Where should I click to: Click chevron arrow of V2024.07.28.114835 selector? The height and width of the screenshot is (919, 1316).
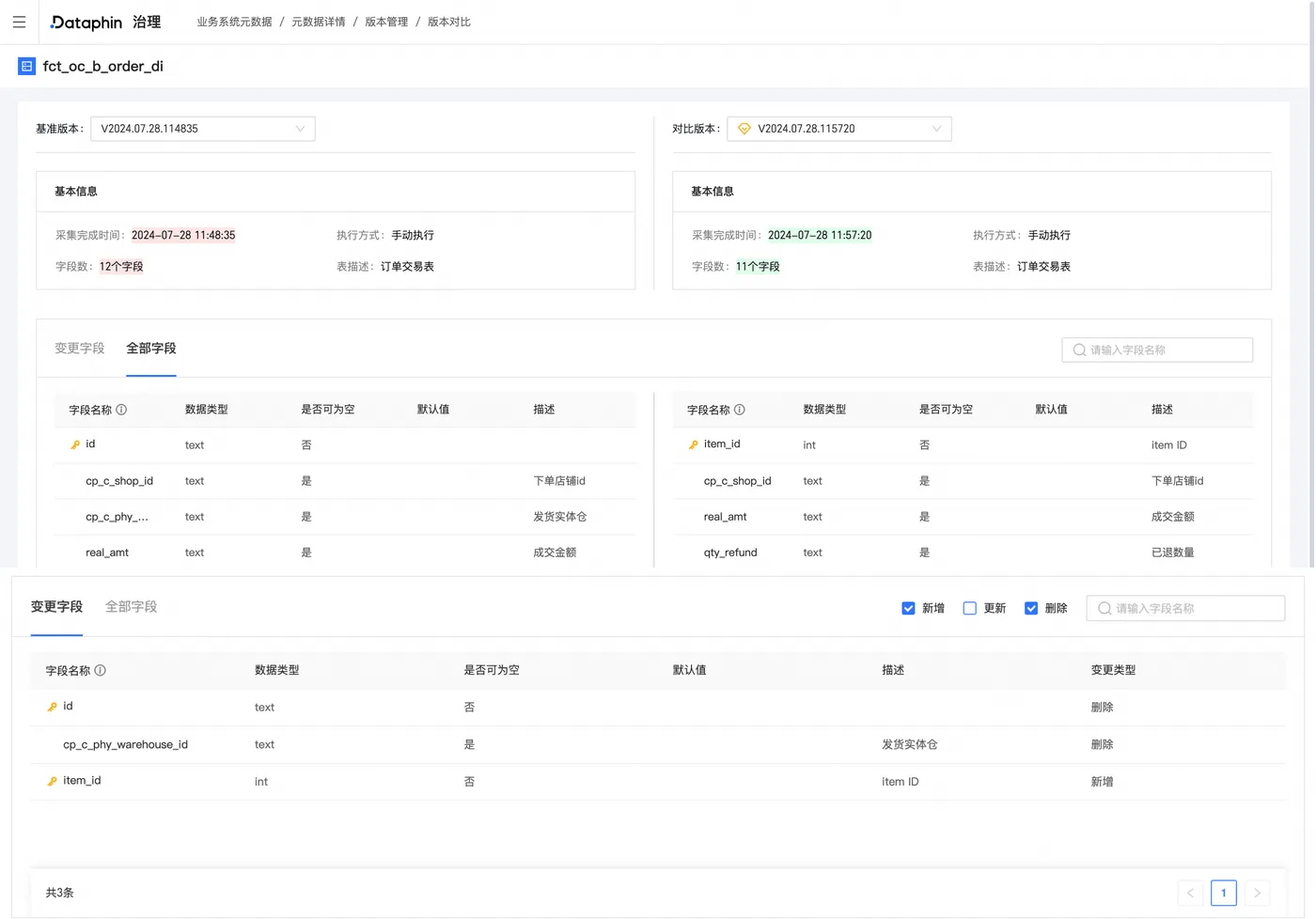[300, 129]
